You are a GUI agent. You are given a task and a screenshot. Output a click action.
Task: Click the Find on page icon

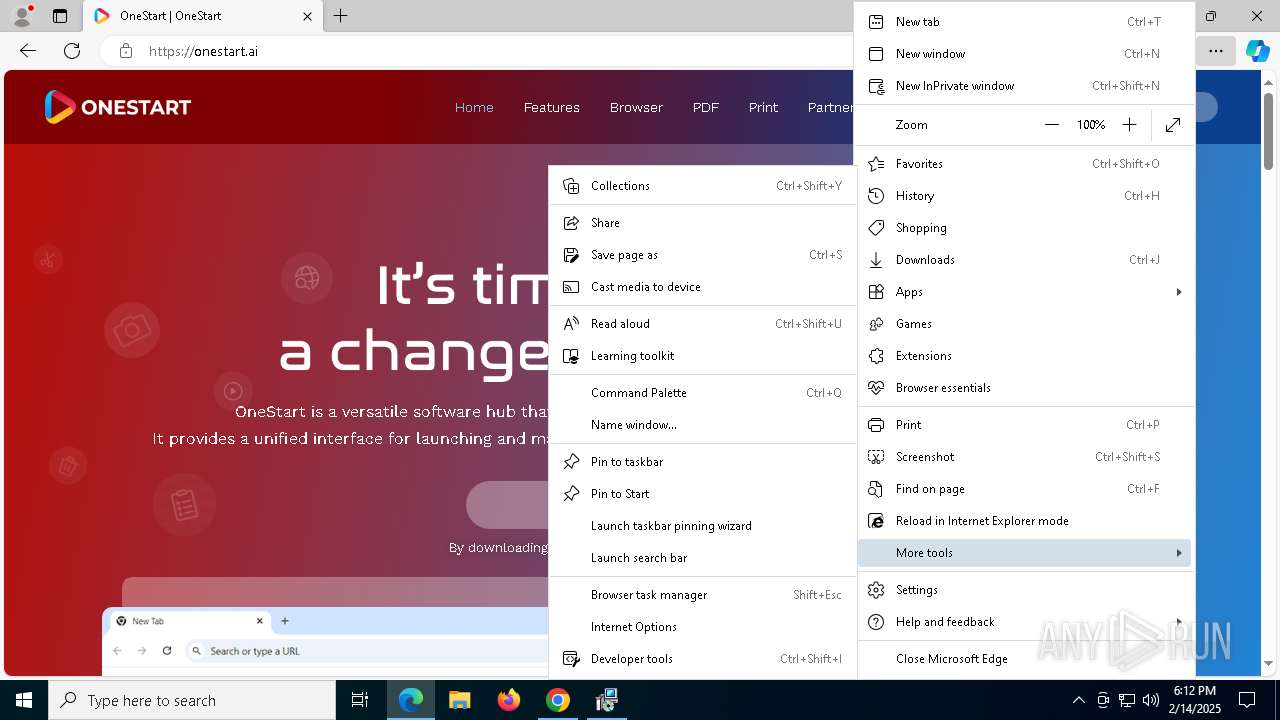coord(876,489)
